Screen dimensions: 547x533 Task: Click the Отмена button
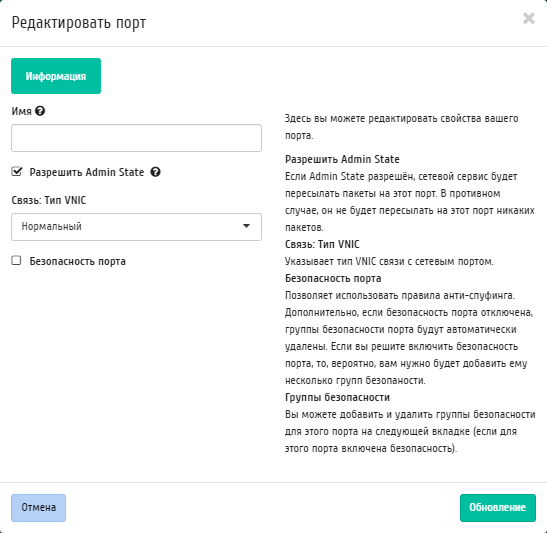pyautogui.click(x=38, y=508)
